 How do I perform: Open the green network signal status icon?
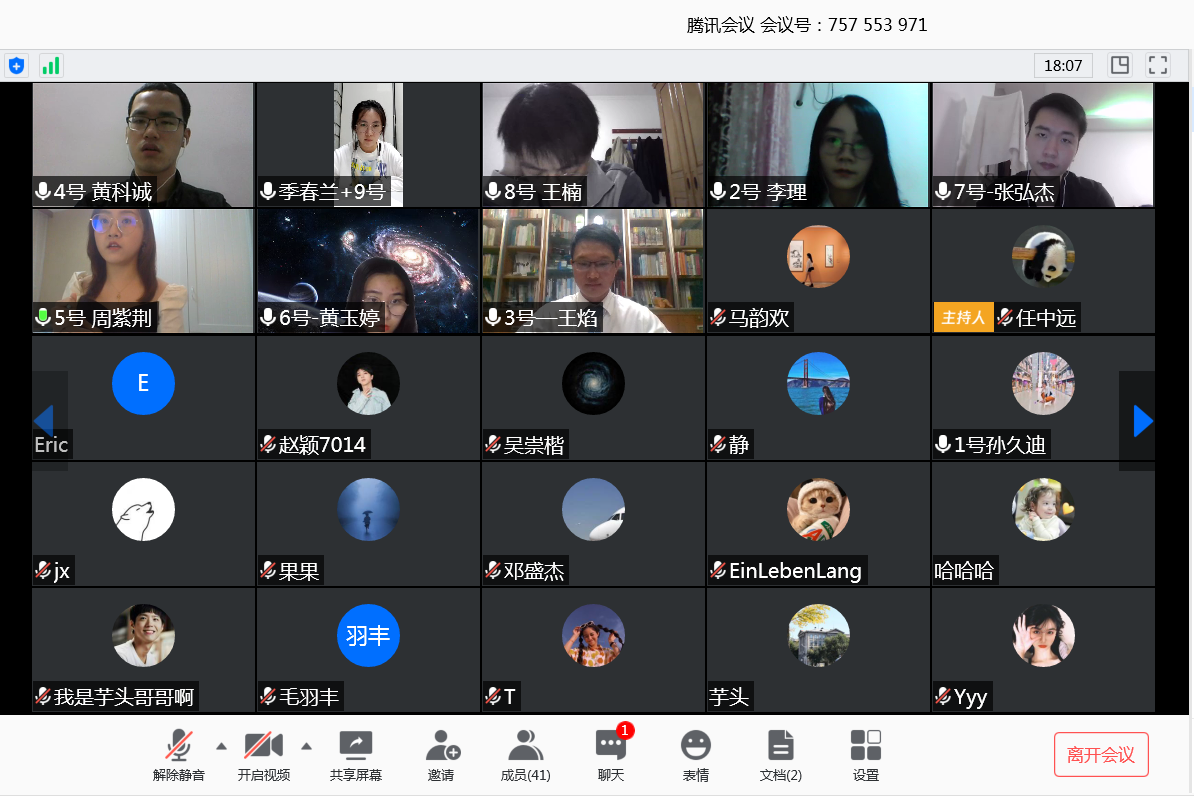[x=51, y=66]
